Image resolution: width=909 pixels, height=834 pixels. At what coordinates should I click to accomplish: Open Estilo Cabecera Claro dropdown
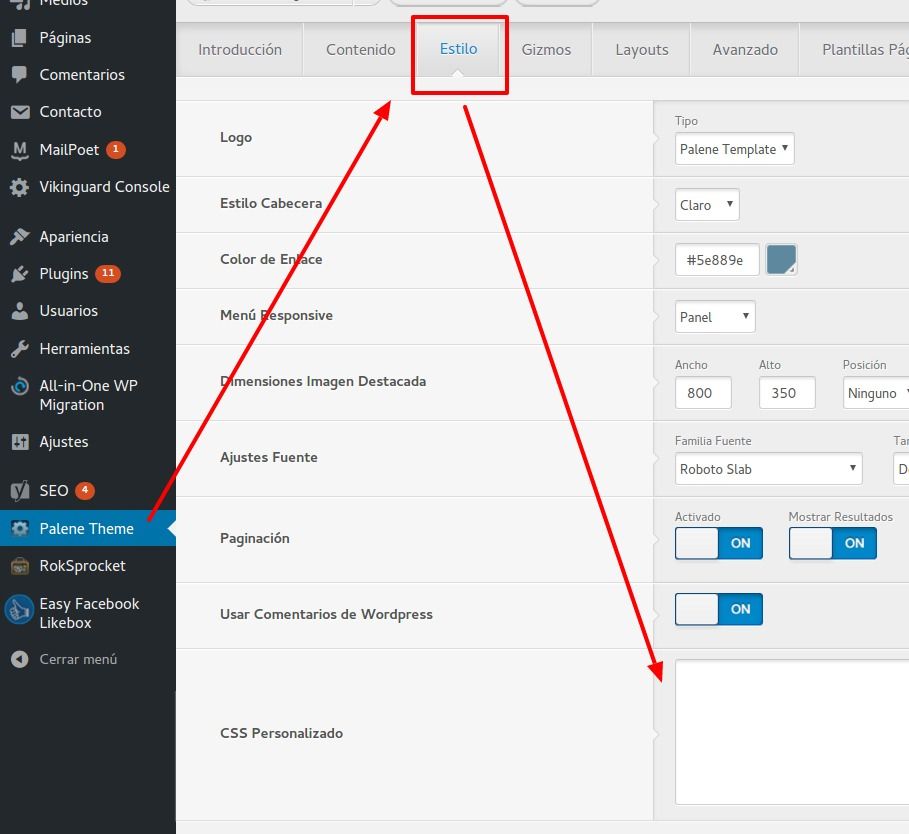coord(707,205)
